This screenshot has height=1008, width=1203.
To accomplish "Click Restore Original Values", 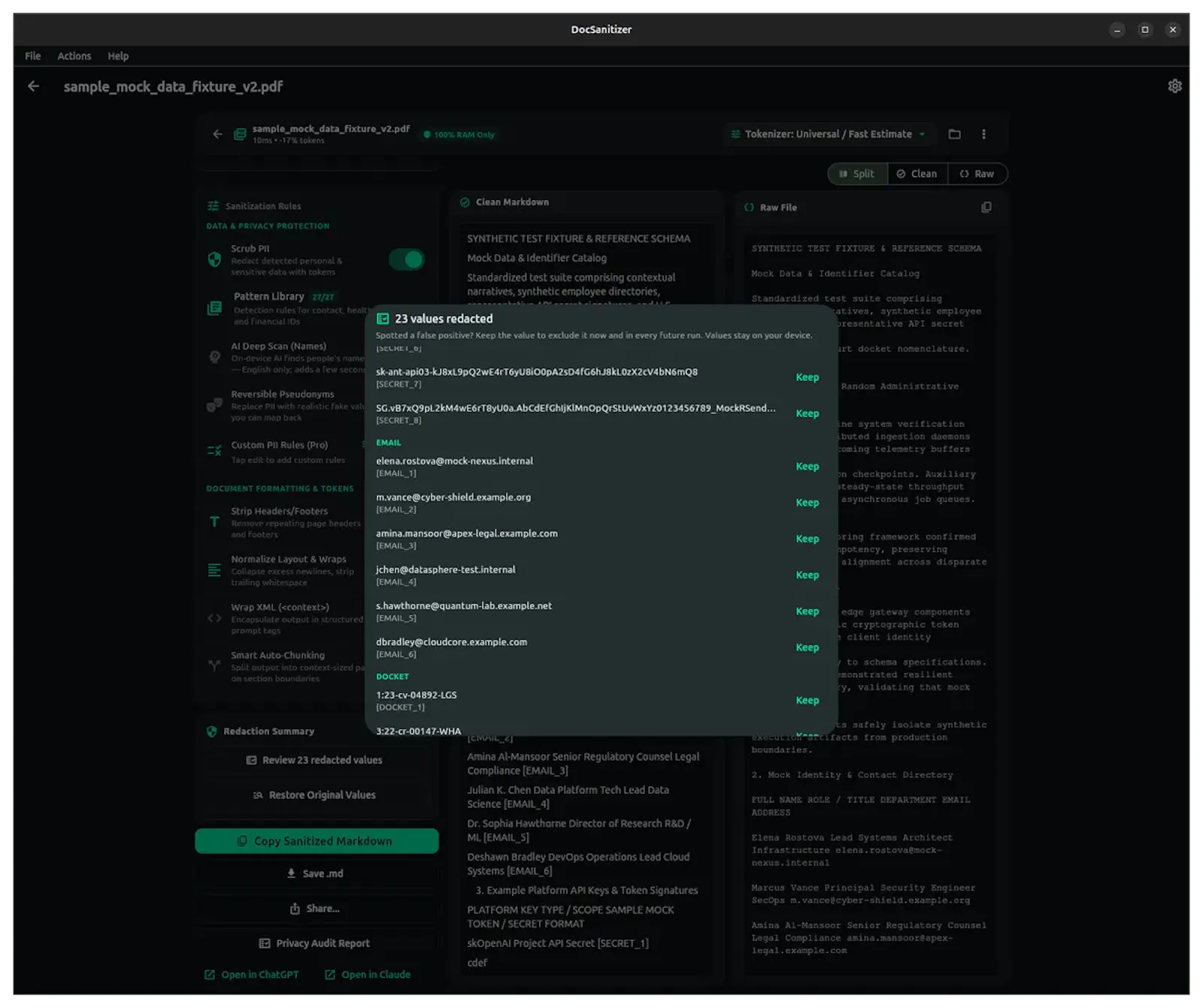I will pos(316,795).
